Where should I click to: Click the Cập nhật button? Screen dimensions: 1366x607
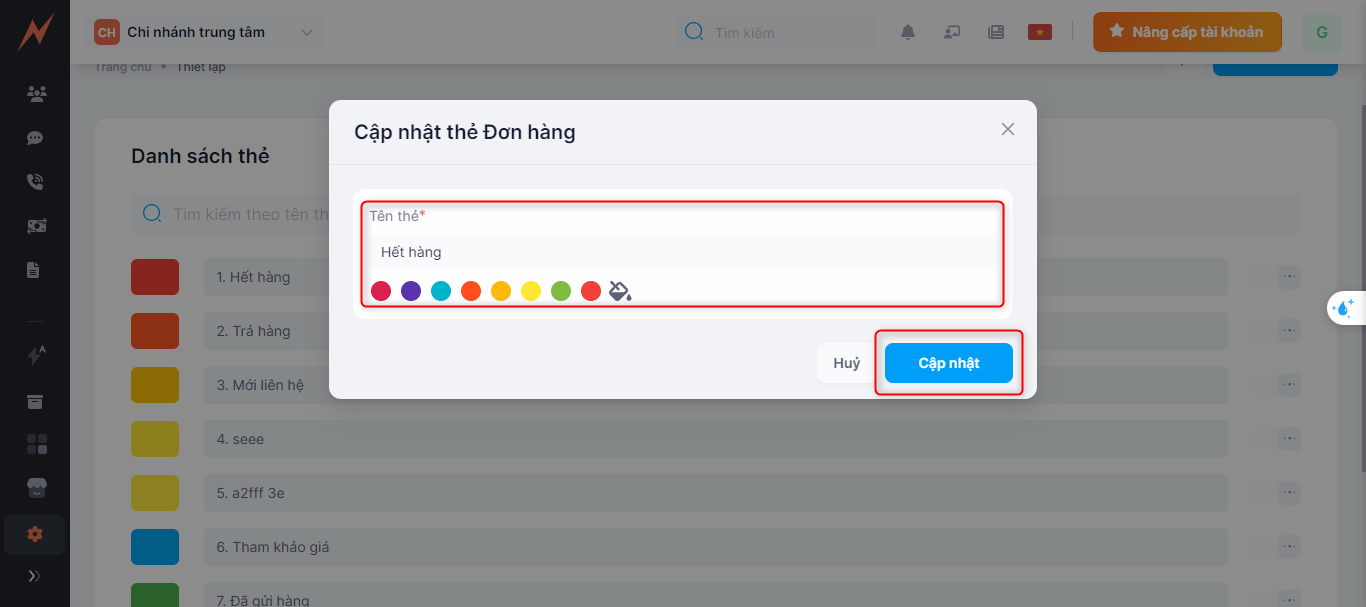[x=948, y=363]
